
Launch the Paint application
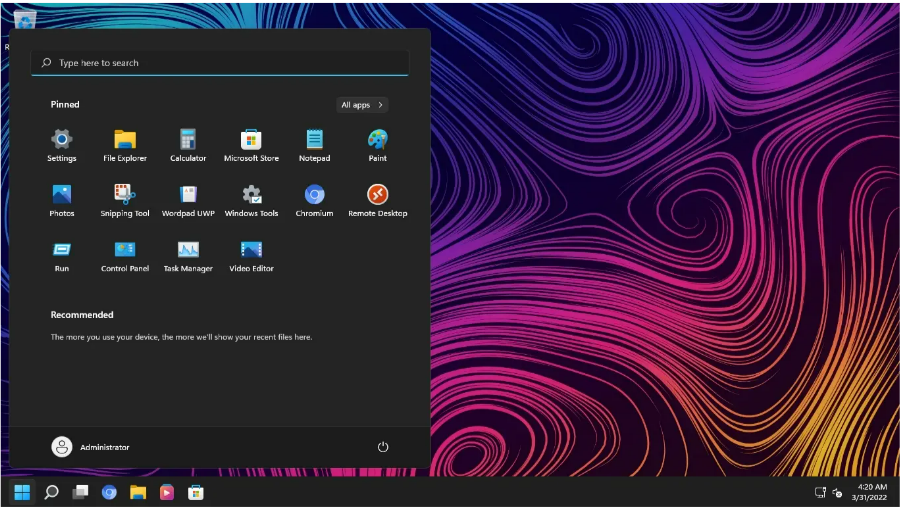point(378,145)
